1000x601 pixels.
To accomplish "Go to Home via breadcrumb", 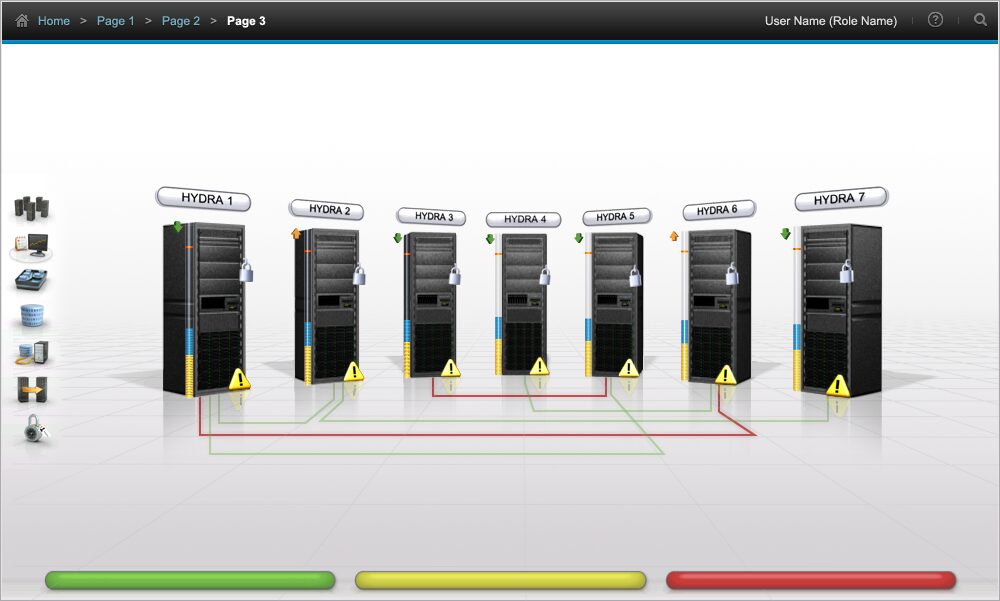I will click(x=53, y=21).
